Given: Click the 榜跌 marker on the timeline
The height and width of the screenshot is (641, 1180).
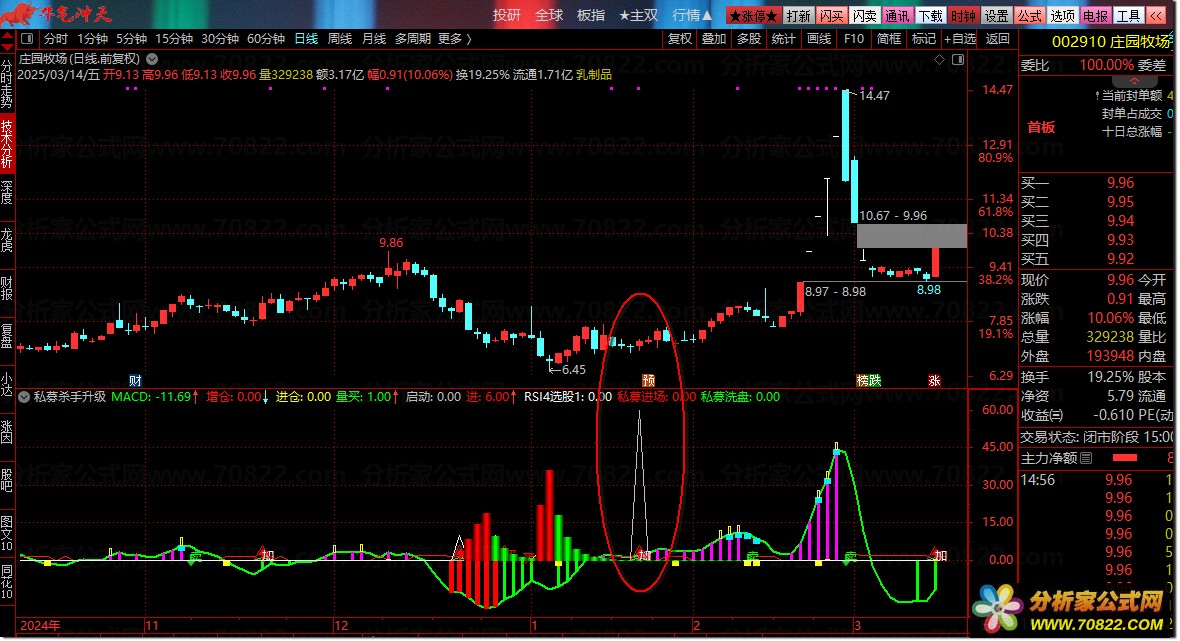Looking at the screenshot, I should (x=869, y=381).
